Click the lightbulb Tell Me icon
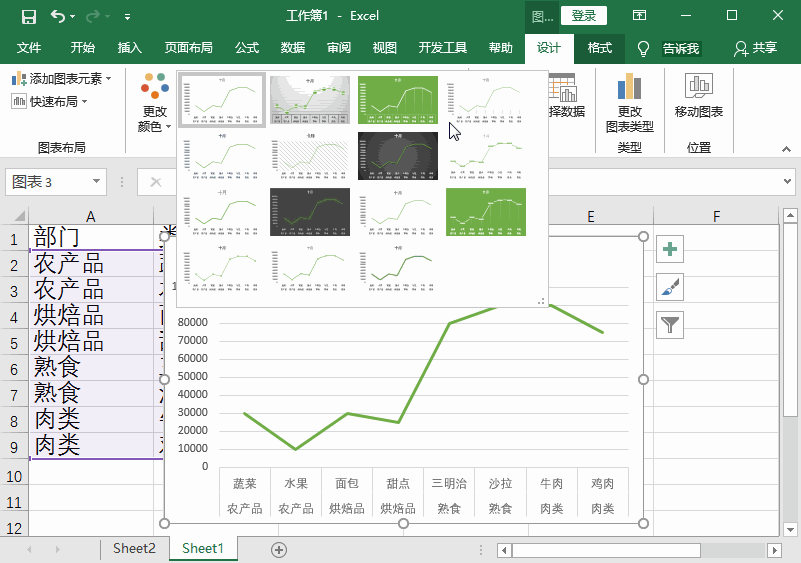The image size is (801, 563). (x=643, y=49)
